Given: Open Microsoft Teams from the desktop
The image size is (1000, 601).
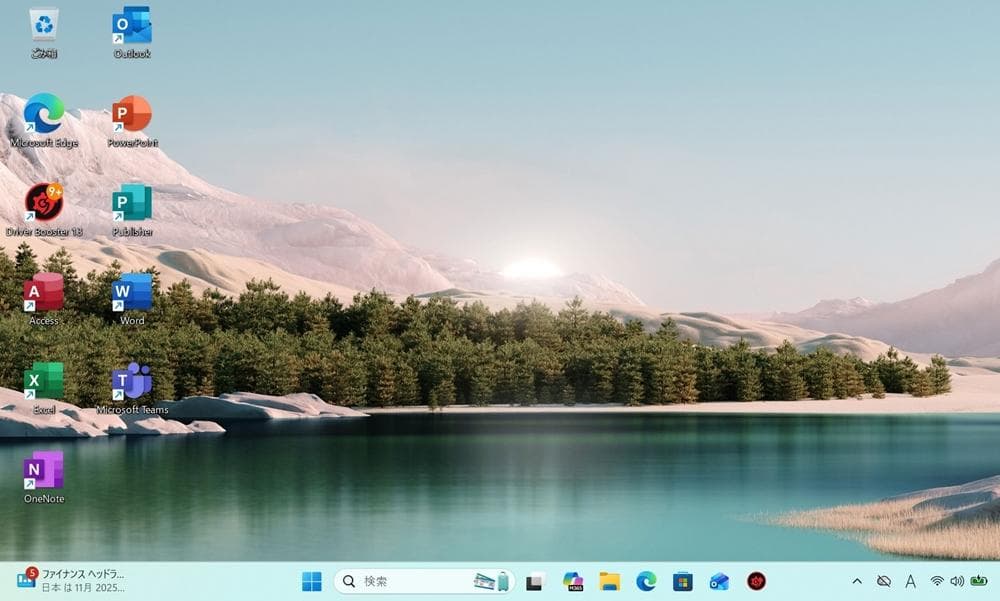Looking at the screenshot, I should click(x=131, y=384).
